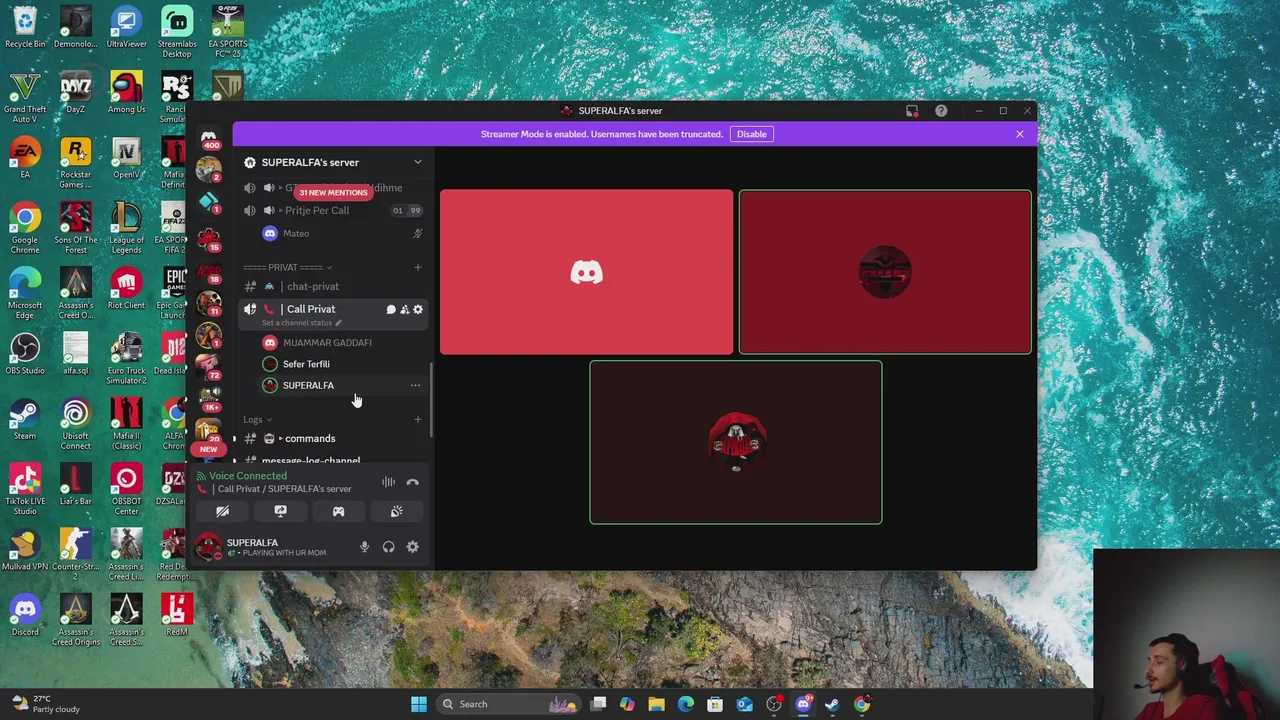
Task: Add channel to Logs category plus icon
Action: [418, 419]
